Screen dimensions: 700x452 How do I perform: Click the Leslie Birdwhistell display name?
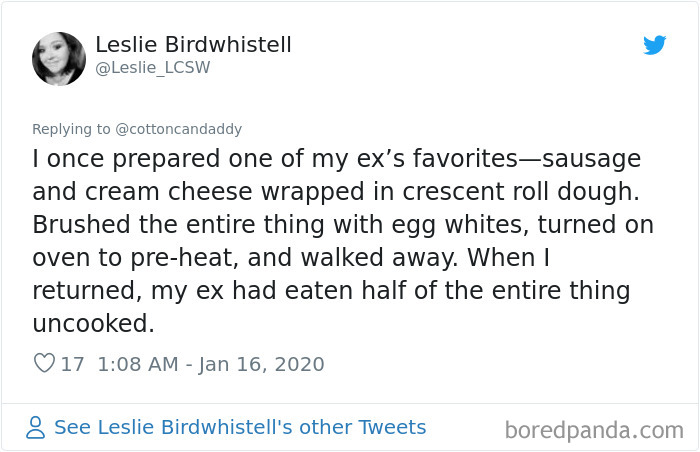pos(193,45)
